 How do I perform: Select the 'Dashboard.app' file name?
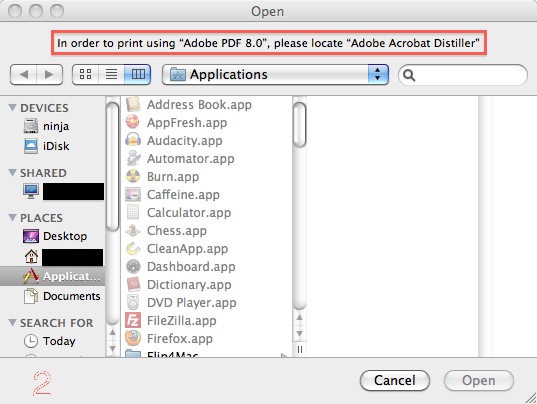[x=191, y=267]
